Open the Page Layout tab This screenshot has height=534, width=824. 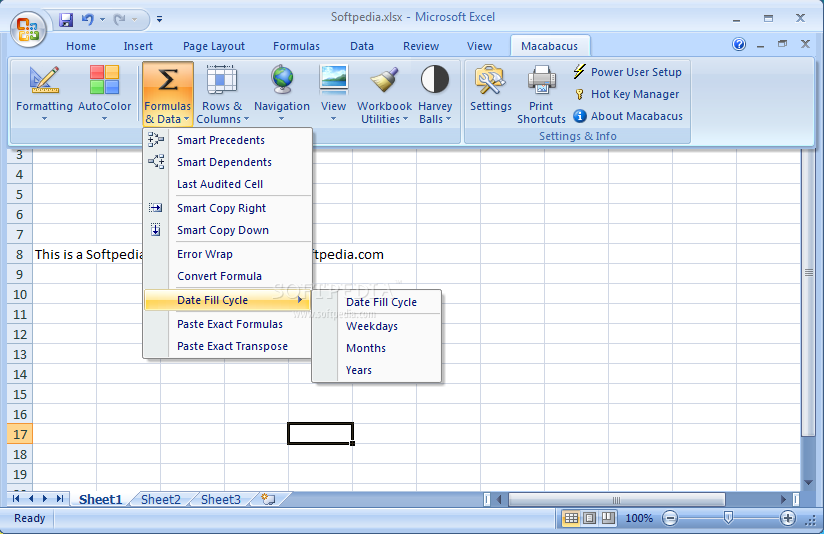[x=214, y=46]
